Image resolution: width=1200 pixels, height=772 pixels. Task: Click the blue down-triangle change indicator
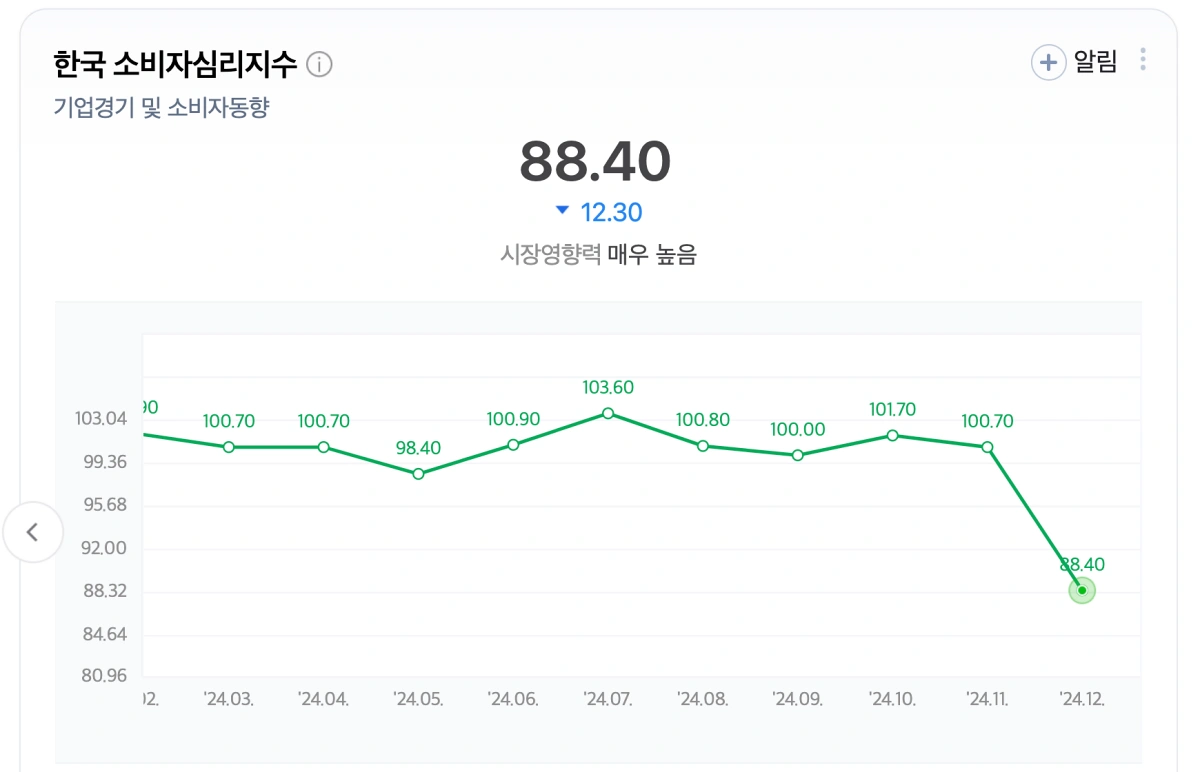[563, 211]
